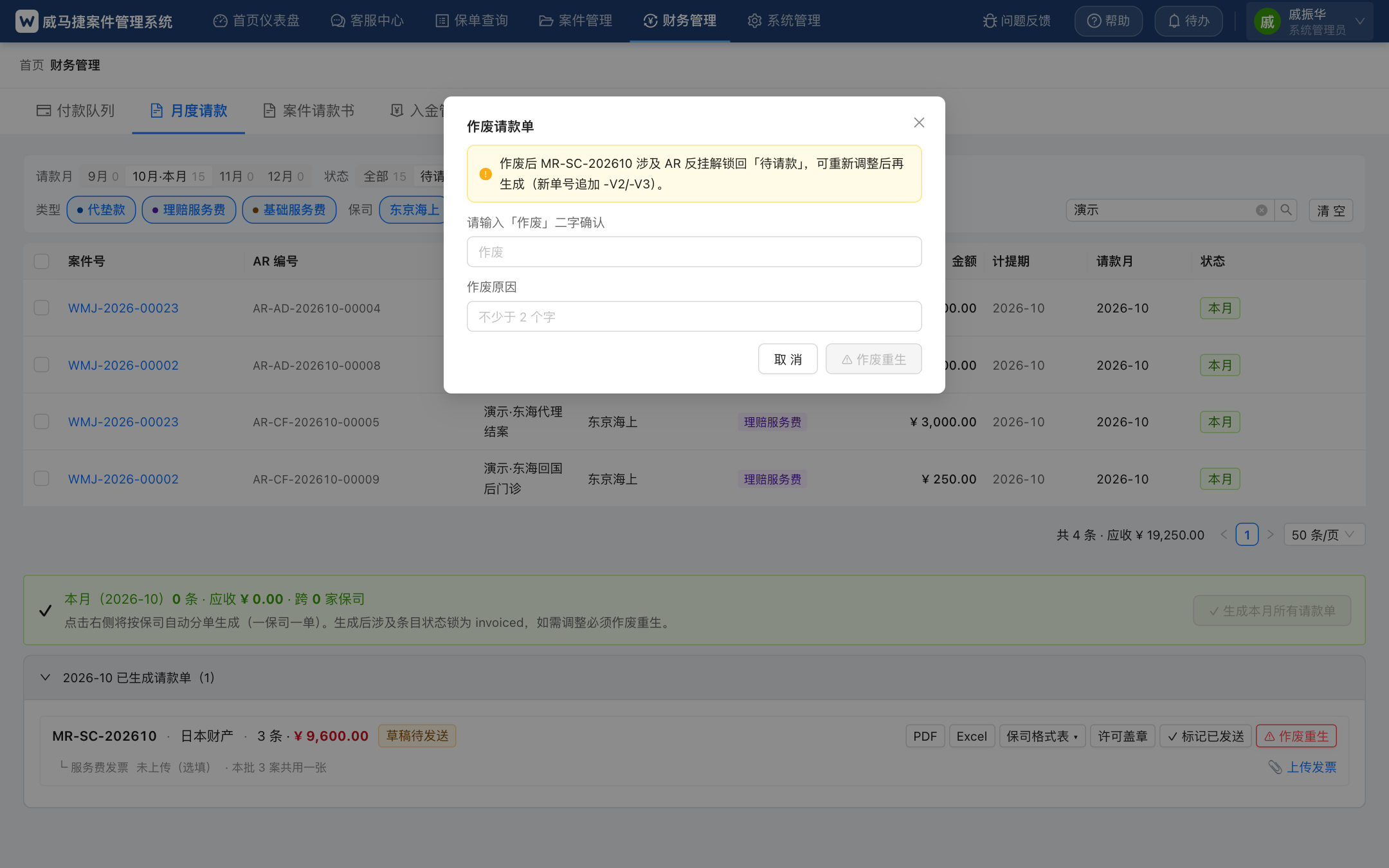
Task: Click the 作废原因 reason input field
Action: click(694, 316)
